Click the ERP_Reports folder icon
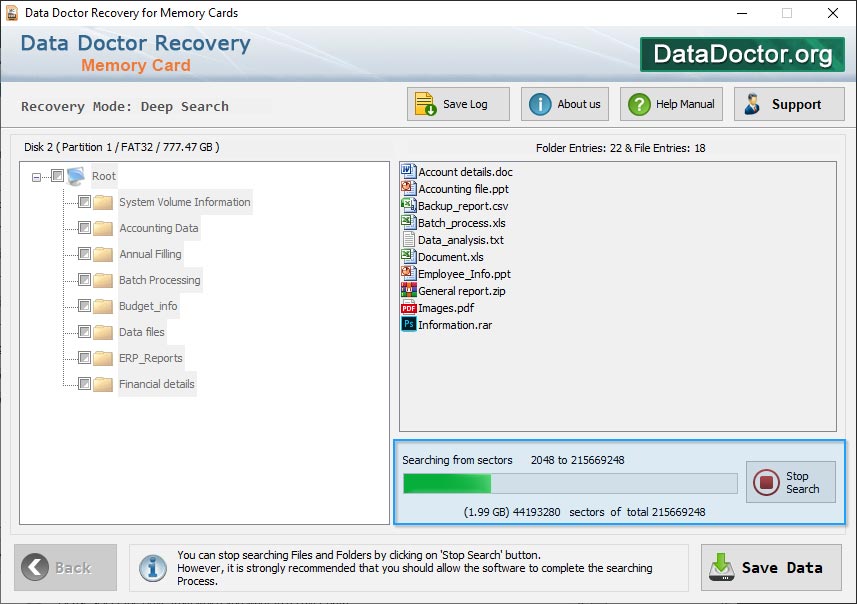This screenshot has width=857, height=604. [103, 358]
